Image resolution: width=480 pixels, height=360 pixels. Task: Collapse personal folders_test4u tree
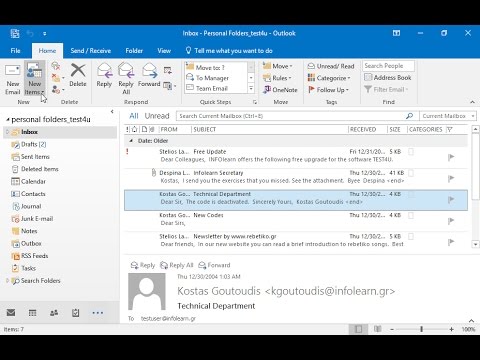pyautogui.click(x=7, y=120)
